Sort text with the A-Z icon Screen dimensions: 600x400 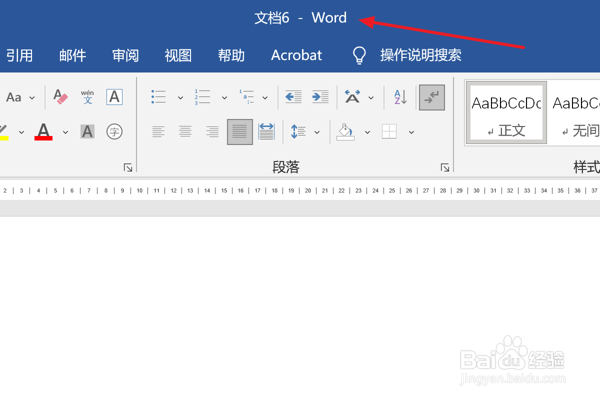pos(400,97)
